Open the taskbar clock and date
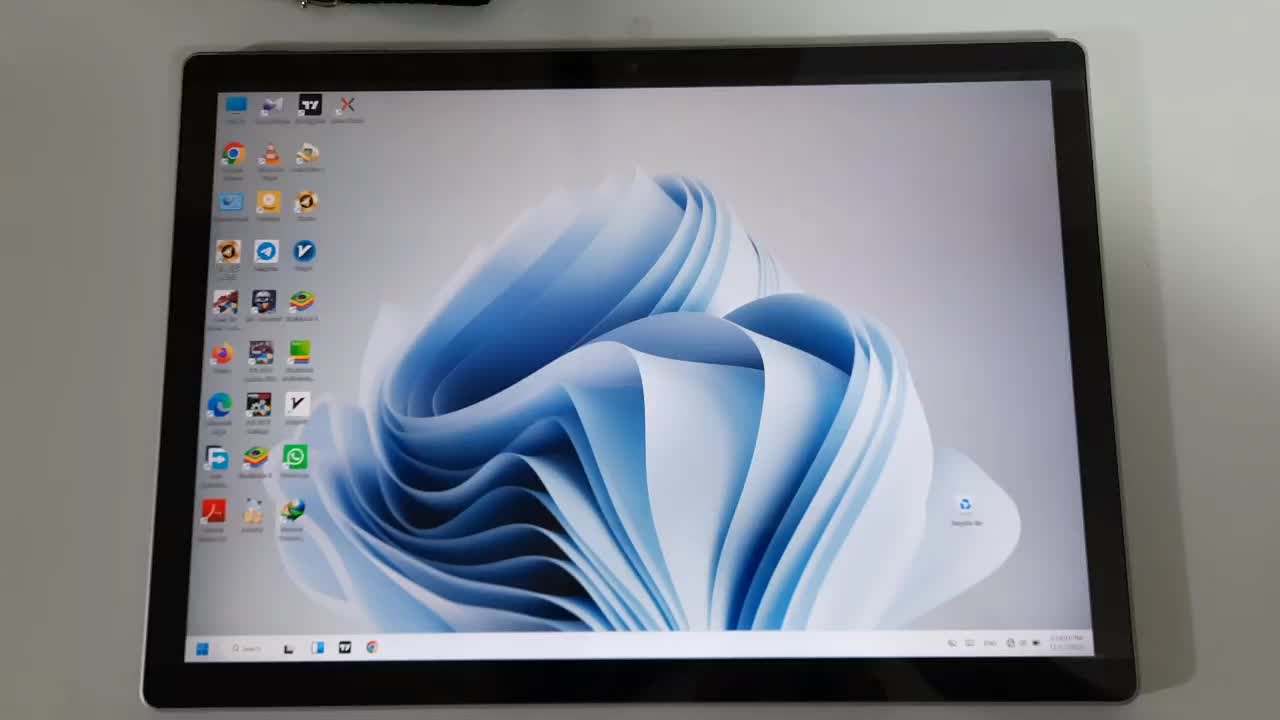Screen dimensions: 1280x720 coord(1067,642)
